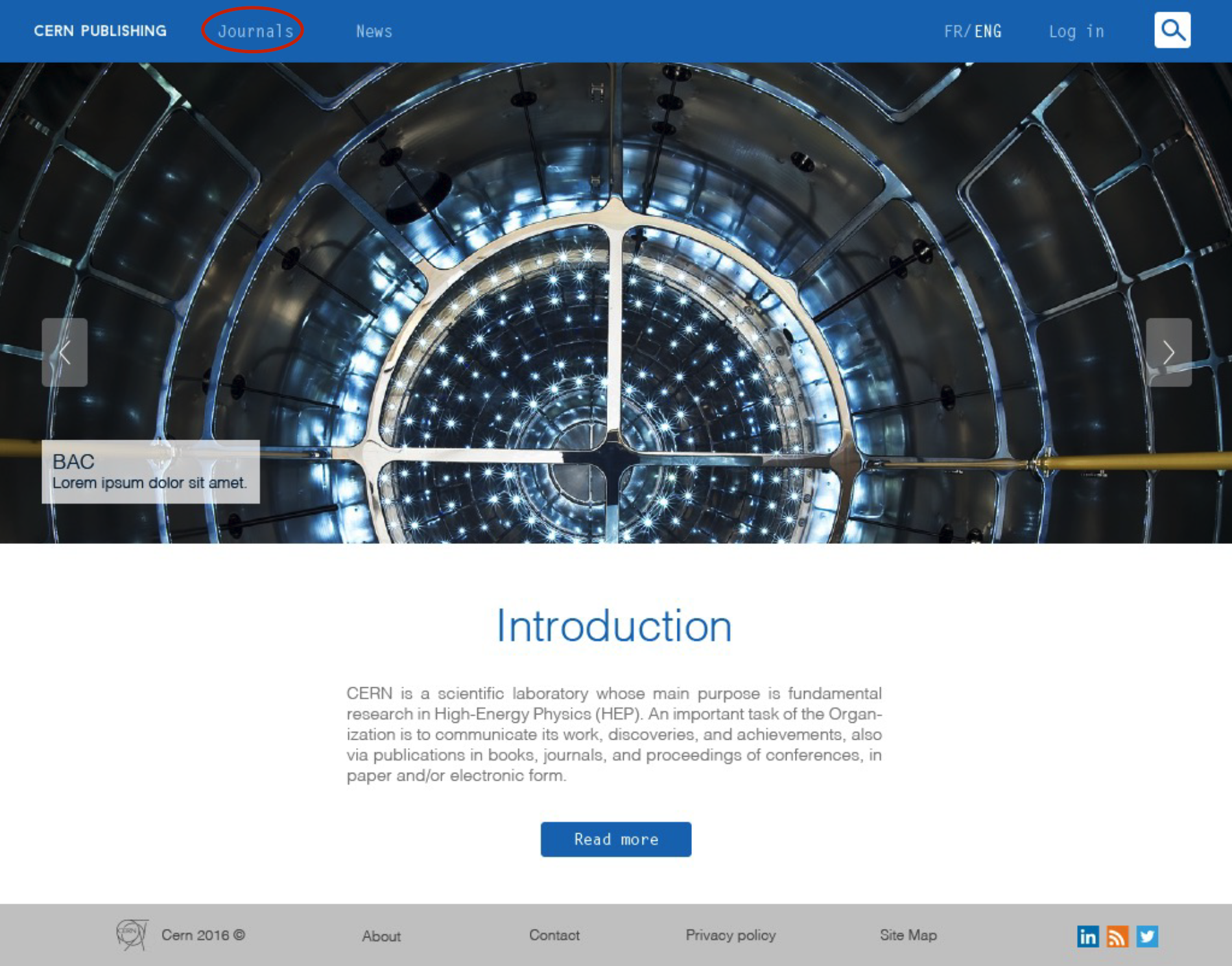The image size is (1232, 966).
Task: Switch language to ENG
Action: 988,31
